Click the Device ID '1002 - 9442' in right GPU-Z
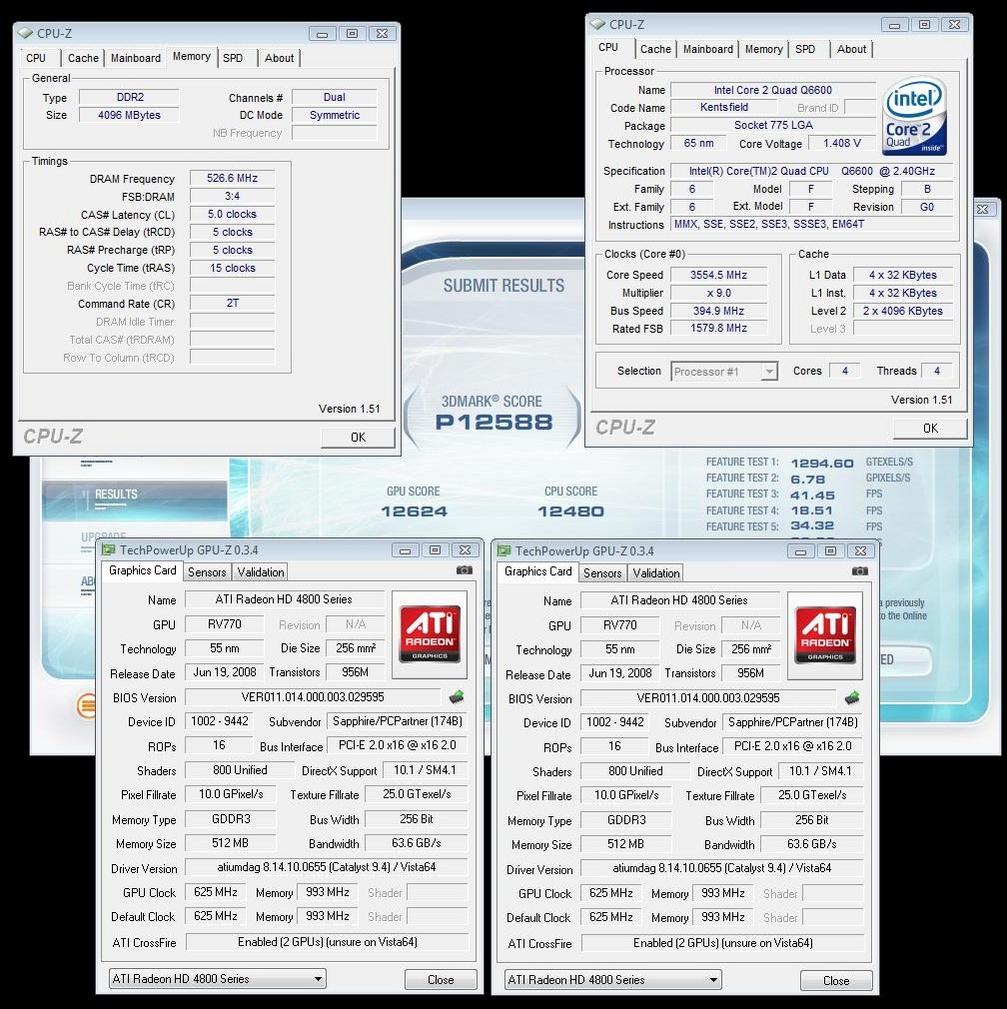This screenshot has width=1007, height=1009. click(x=615, y=722)
